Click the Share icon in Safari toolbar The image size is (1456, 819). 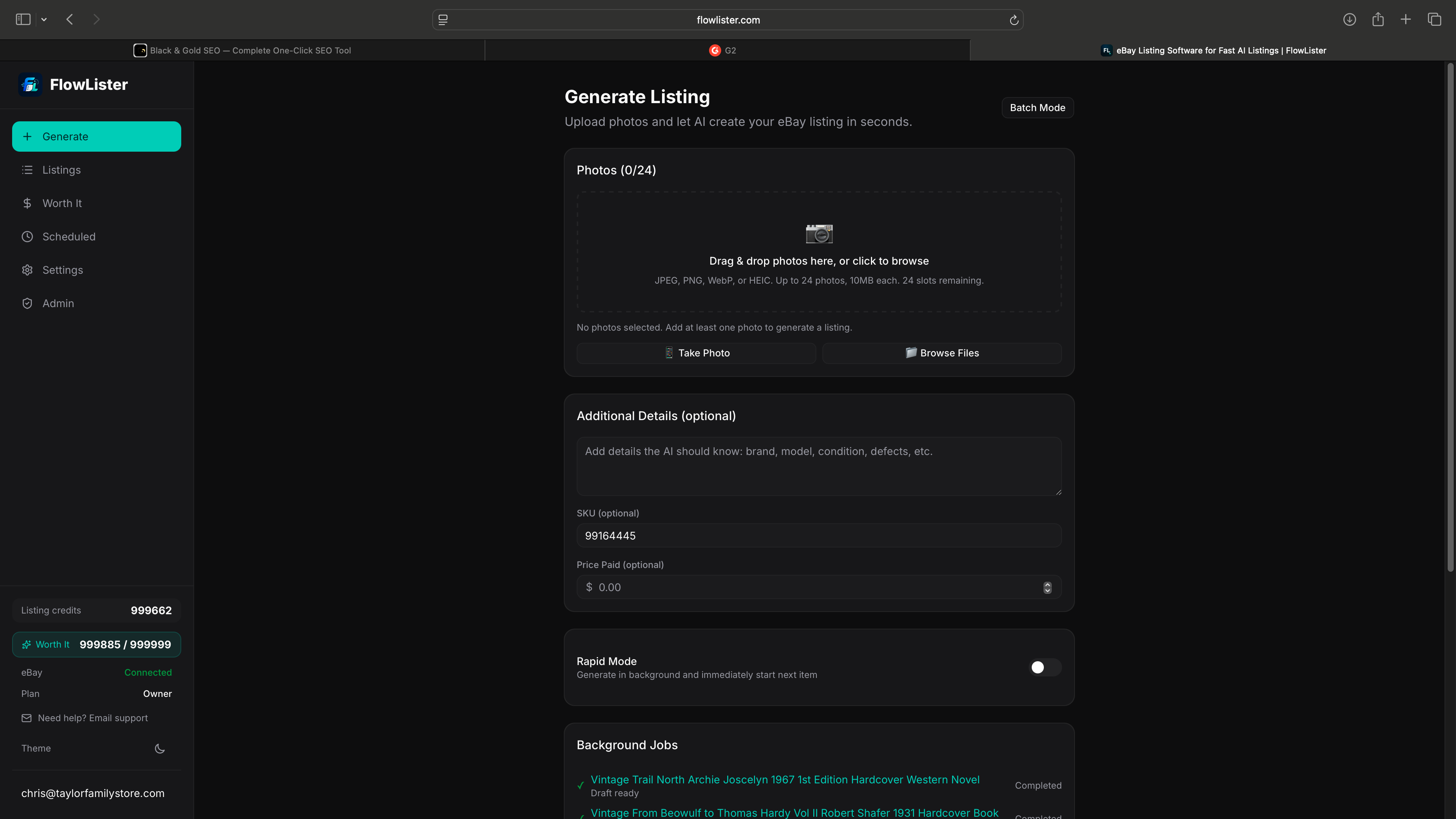click(x=1378, y=20)
